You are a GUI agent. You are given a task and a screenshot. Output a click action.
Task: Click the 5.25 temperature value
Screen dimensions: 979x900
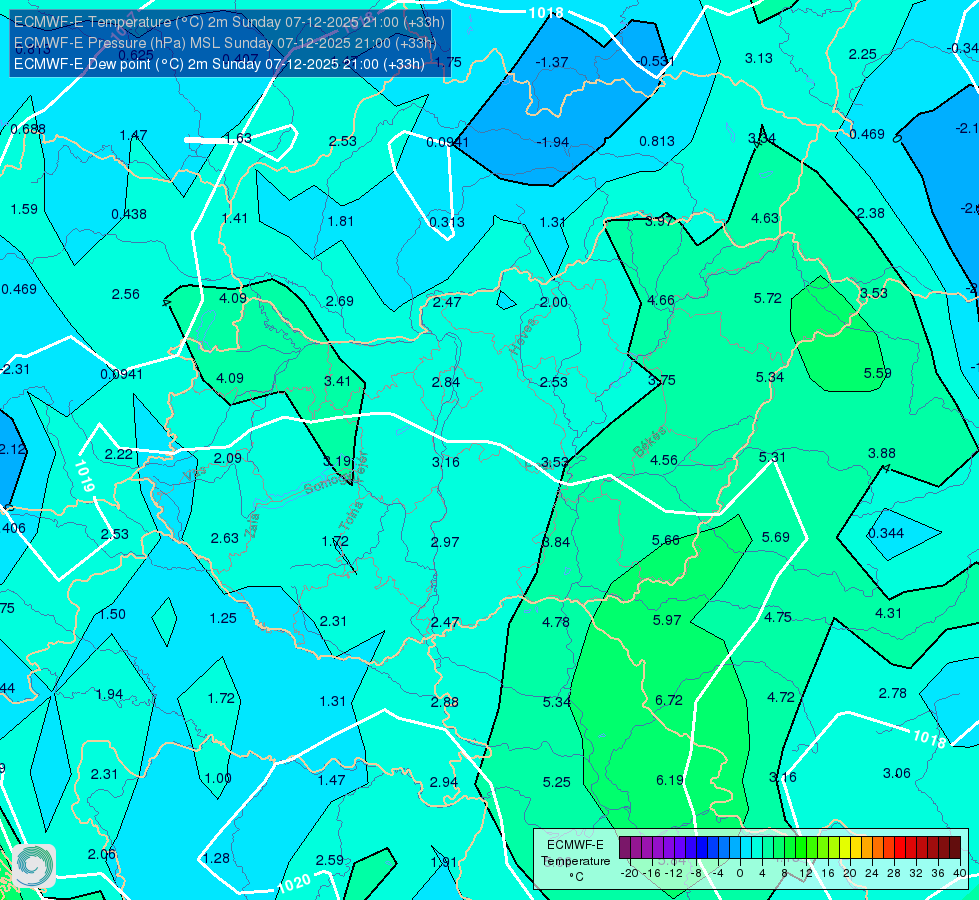tap(556, 782)
